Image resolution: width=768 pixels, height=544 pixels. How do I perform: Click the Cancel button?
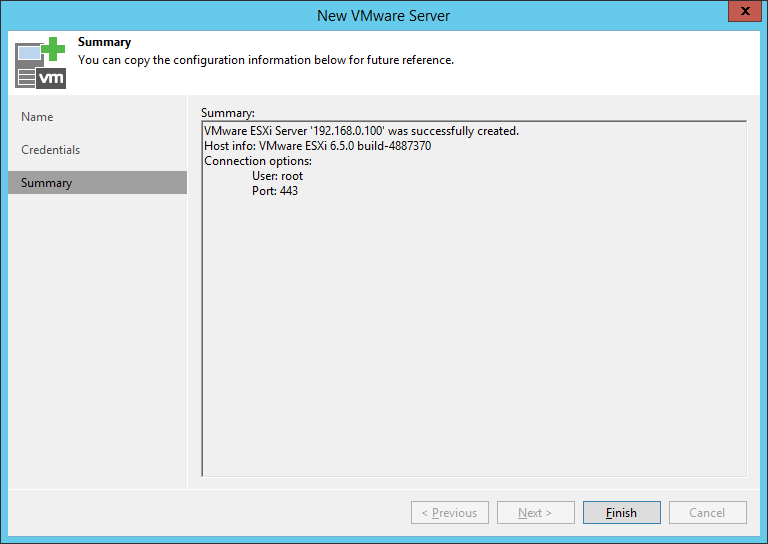tap(707, 512)
